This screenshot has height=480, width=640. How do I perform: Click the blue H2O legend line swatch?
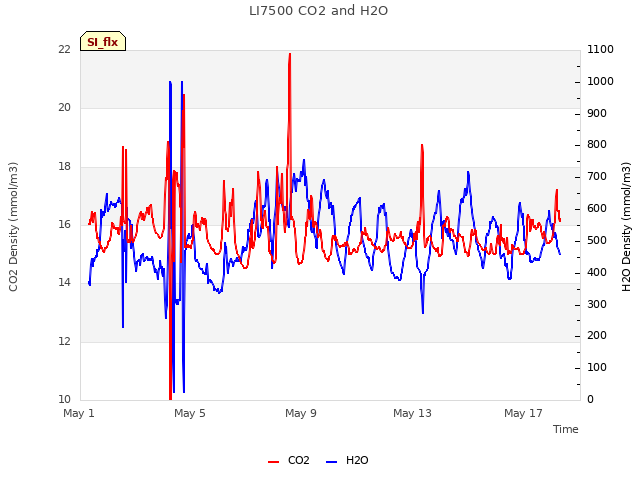click(x=332, y=462)
